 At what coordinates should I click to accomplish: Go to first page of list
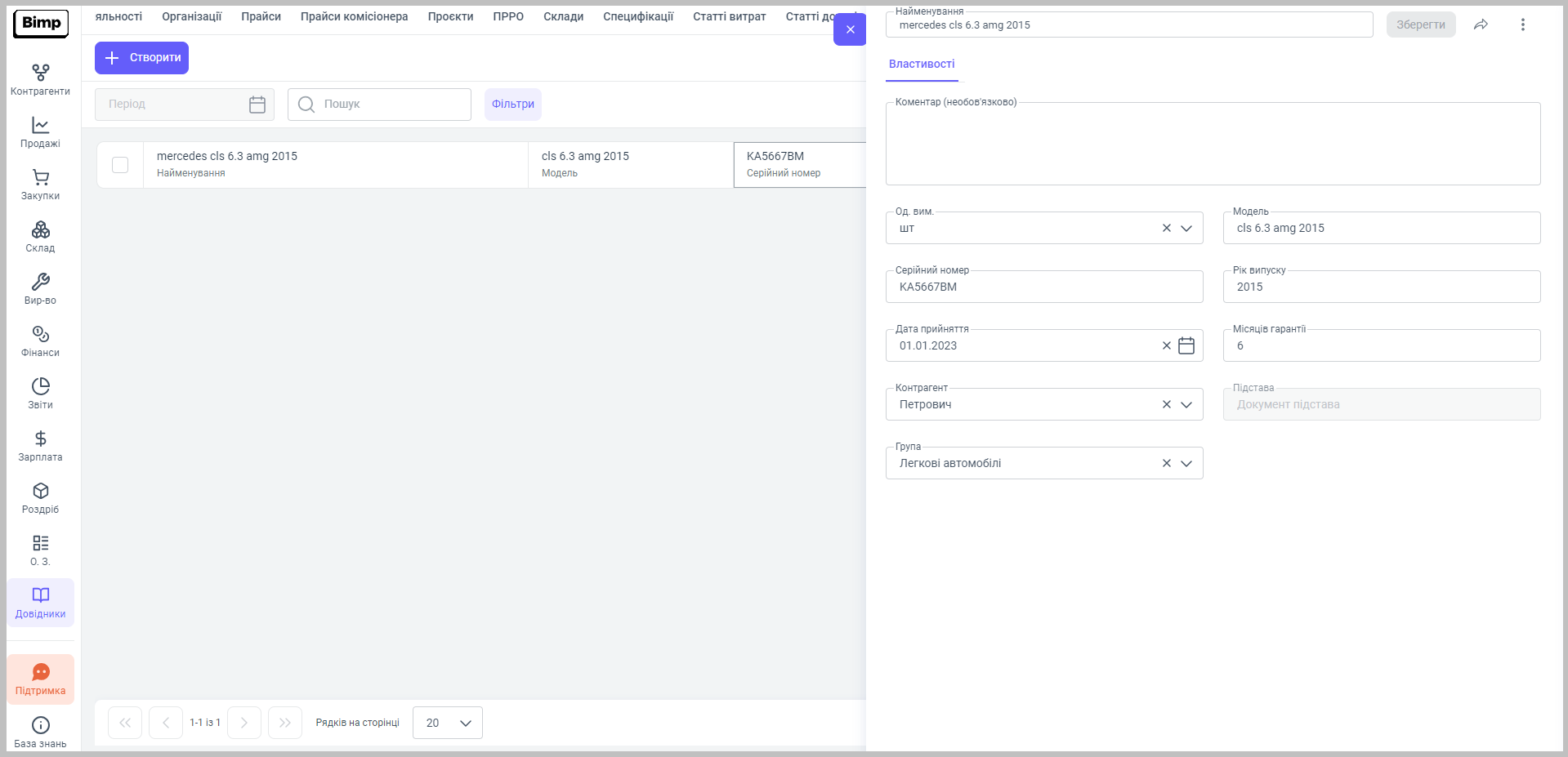click(x=125, y=723)
